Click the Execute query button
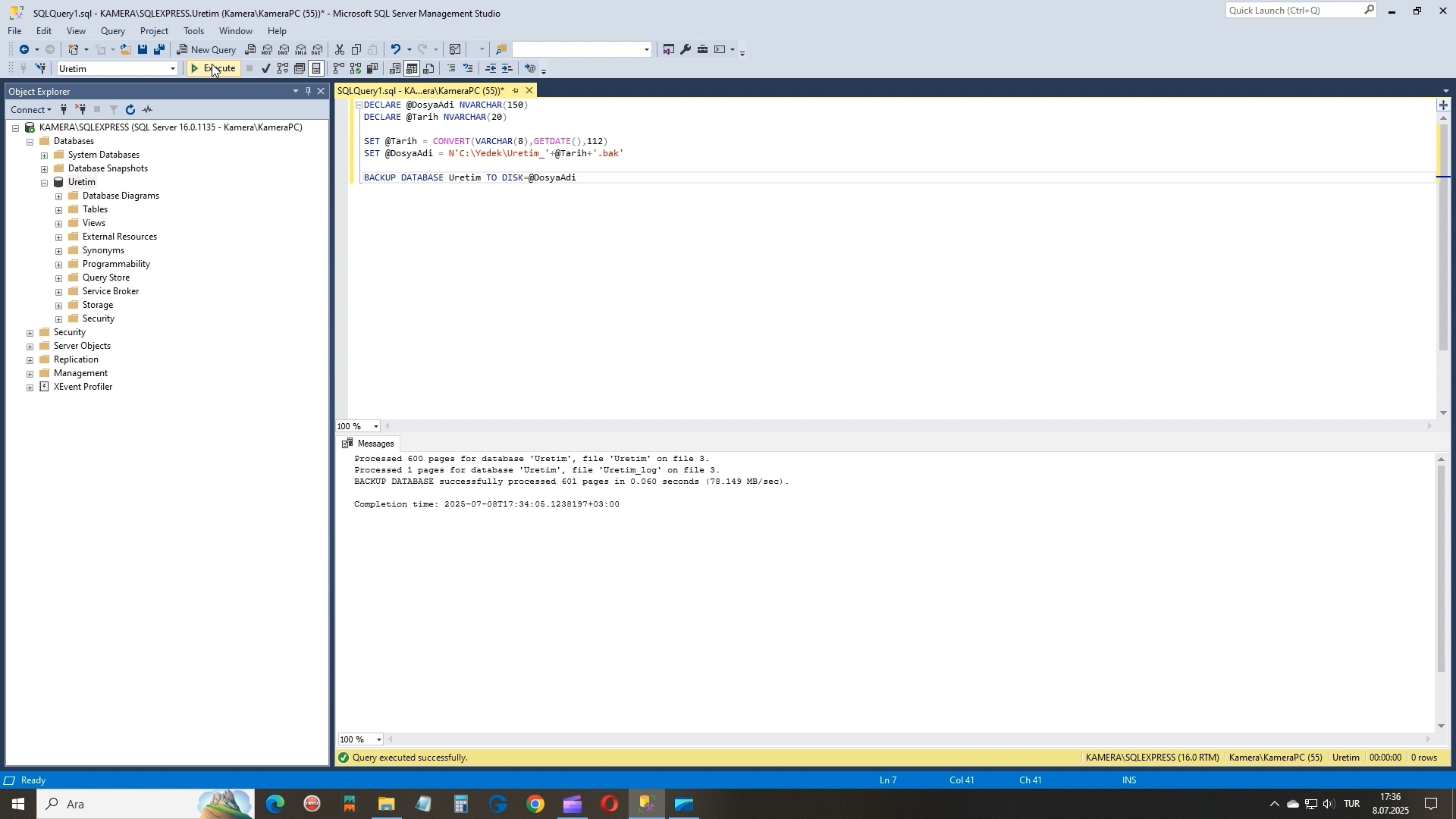This screenshot has width=1456, height=819. click(213, 68)
